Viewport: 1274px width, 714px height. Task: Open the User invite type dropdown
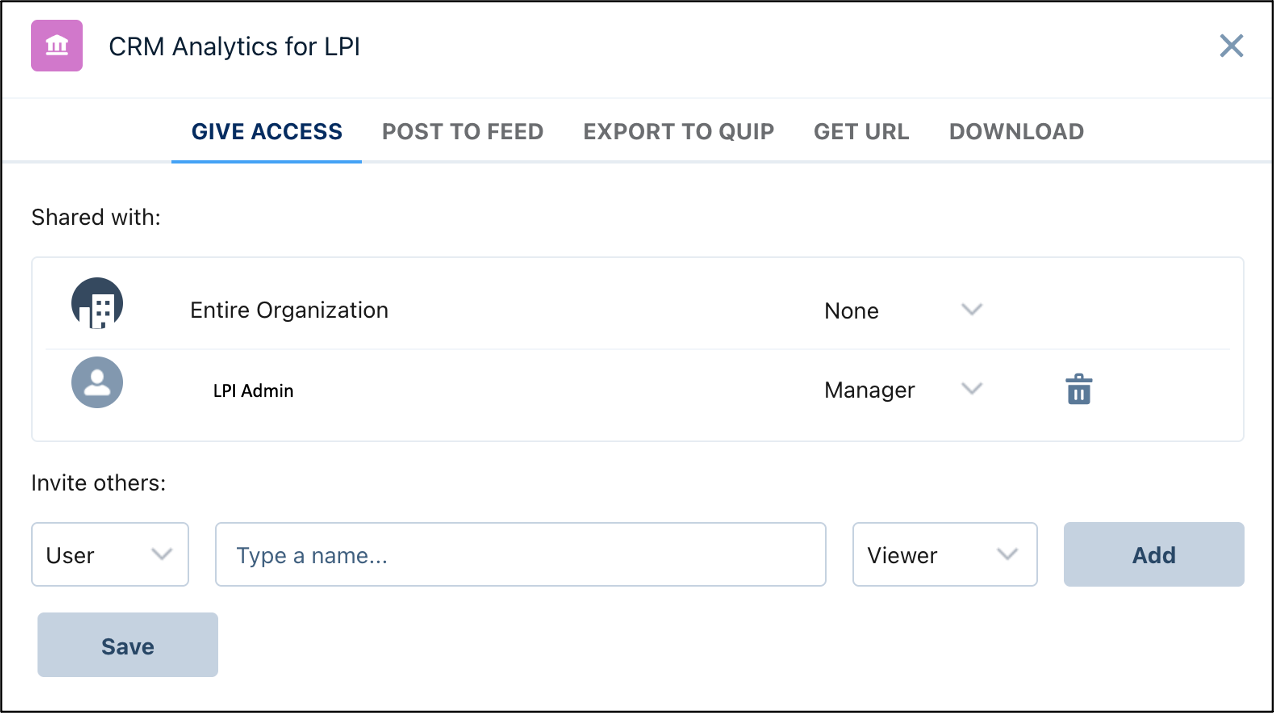click(x=110, y=554)
